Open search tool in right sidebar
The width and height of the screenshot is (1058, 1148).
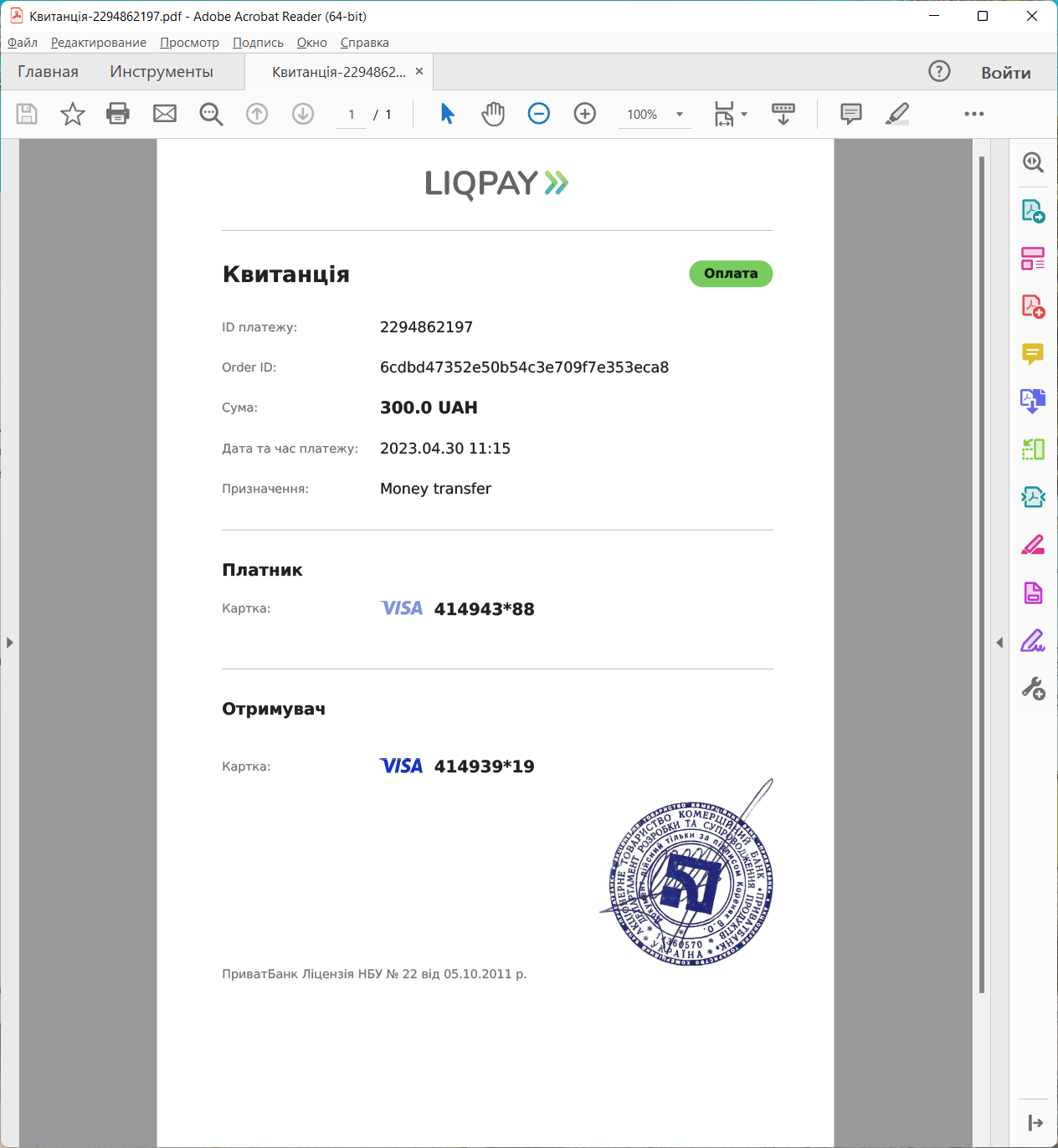click(1033, 162)
